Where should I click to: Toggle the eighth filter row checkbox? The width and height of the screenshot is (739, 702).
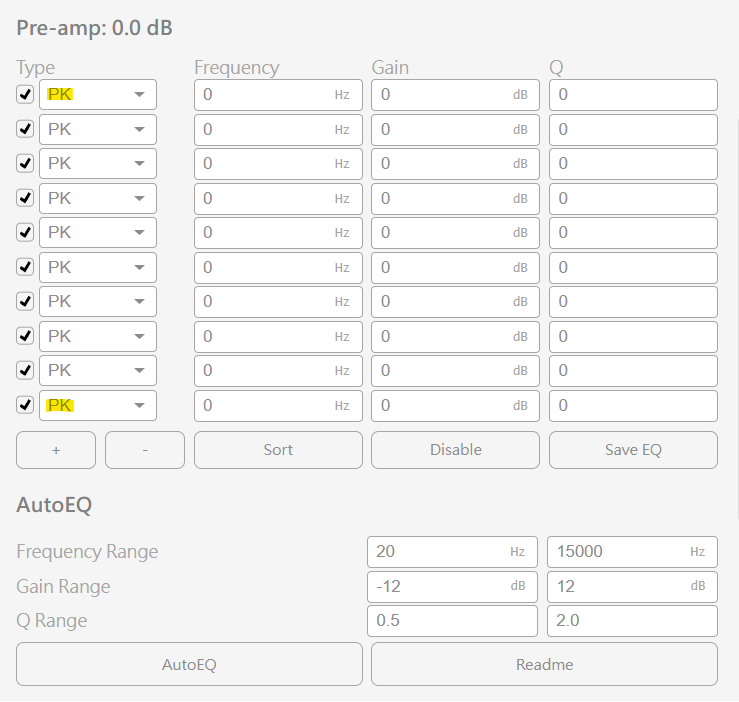pos(25,336)
